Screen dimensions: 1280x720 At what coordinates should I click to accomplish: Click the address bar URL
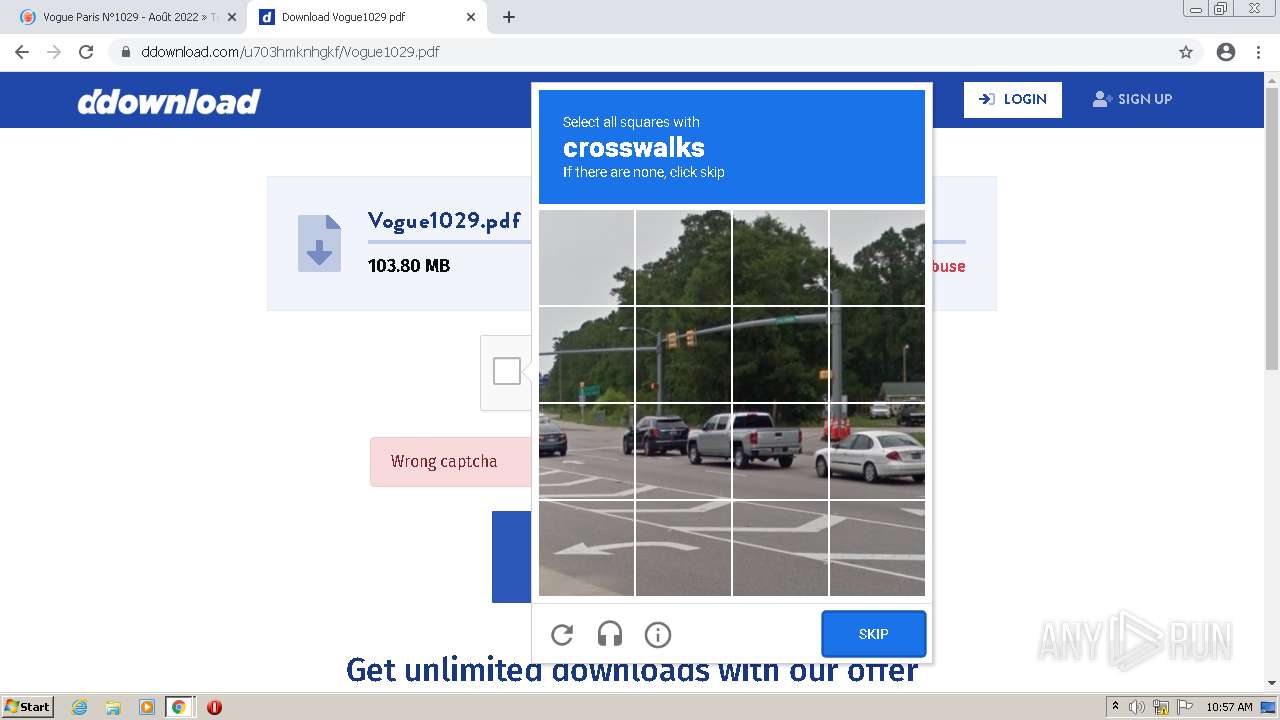(x=290, y=52)
